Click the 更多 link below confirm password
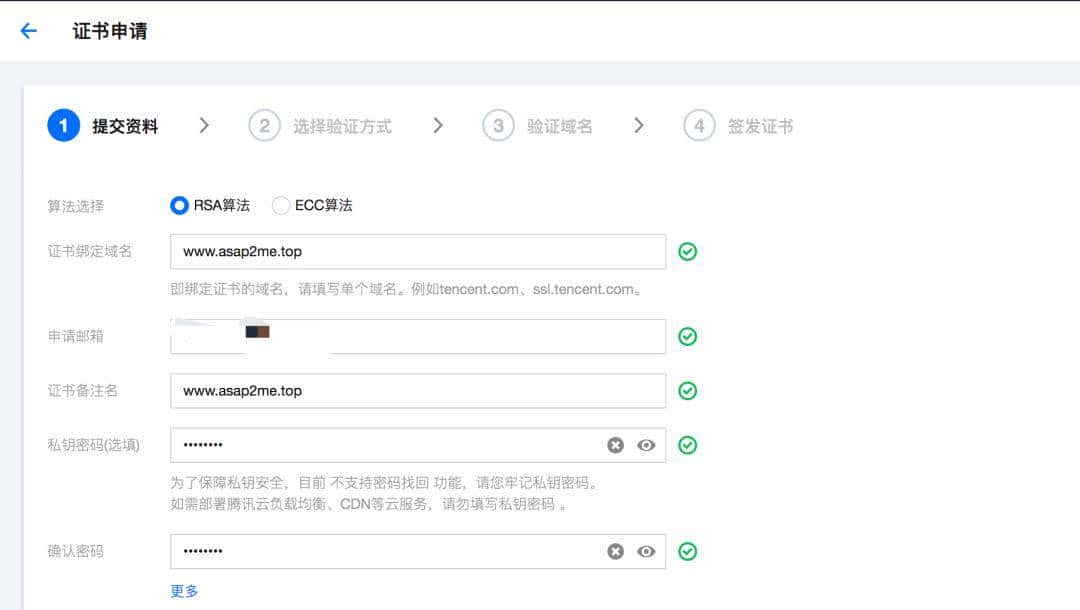 [x=183, y=591]
